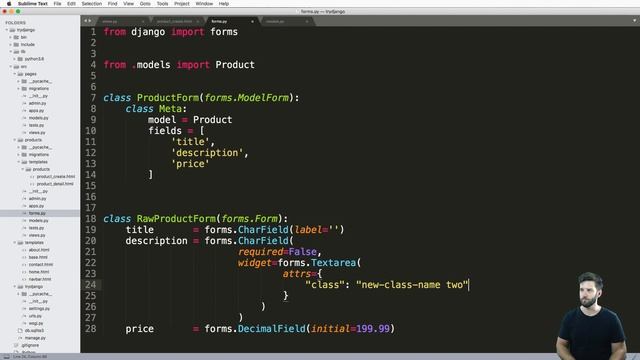Collapse the pages folder
Screen dimensions: 640x360
coord(15,74)
